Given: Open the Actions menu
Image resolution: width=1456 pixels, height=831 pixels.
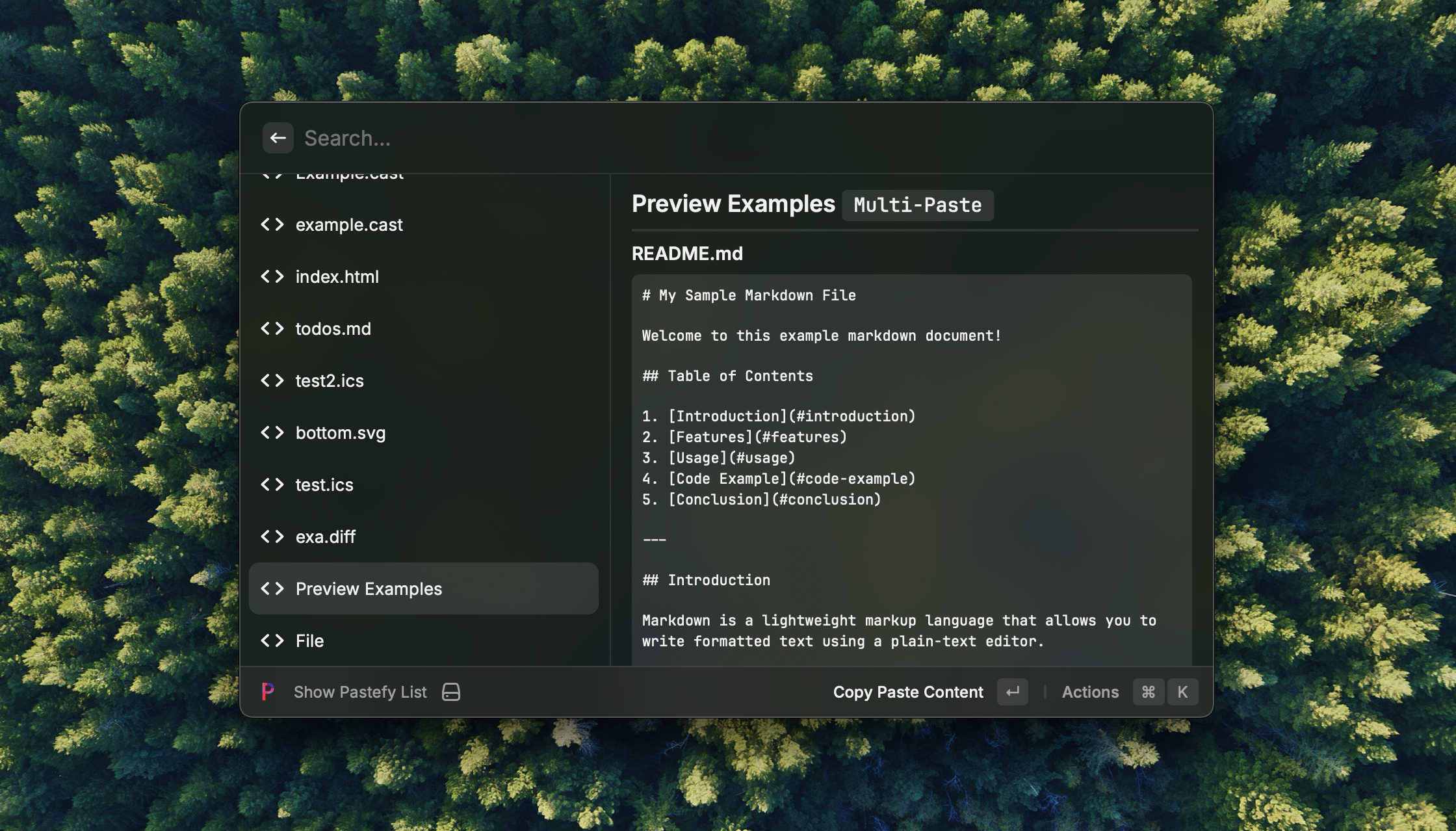Looking at the screenshot, I should click(1090, 692).
